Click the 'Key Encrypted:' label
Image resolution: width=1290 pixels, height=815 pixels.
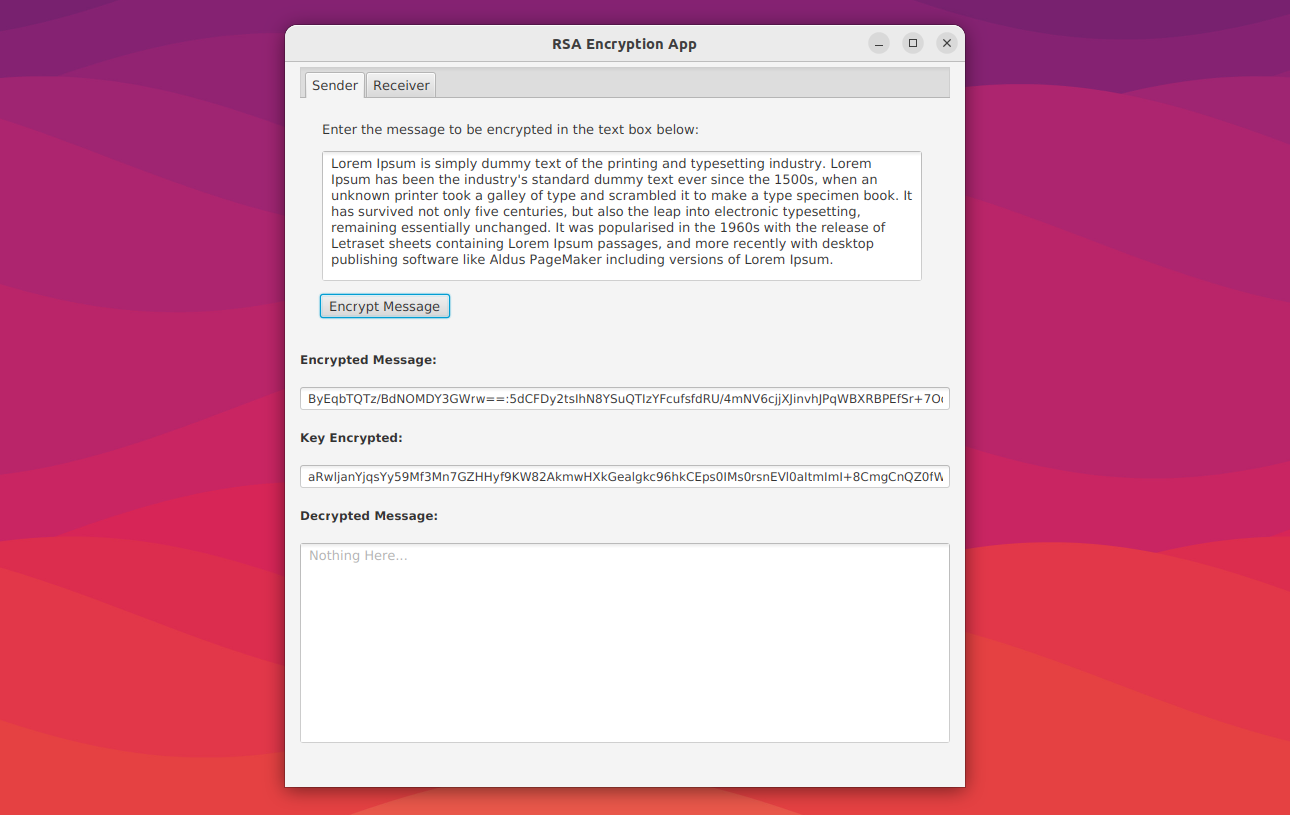click(x=351, y=438)
